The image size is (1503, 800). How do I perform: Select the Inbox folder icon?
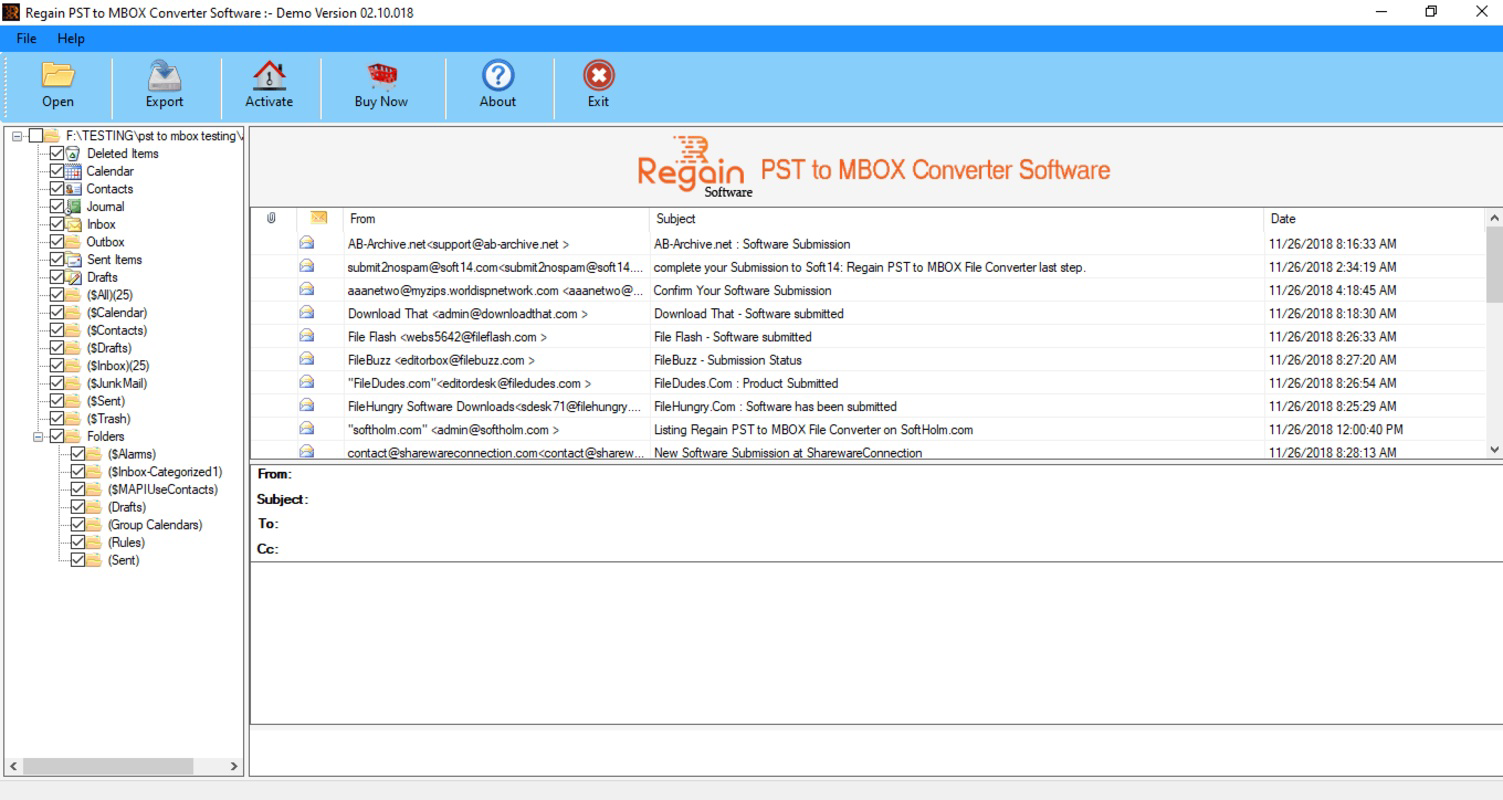pos(74,224)
